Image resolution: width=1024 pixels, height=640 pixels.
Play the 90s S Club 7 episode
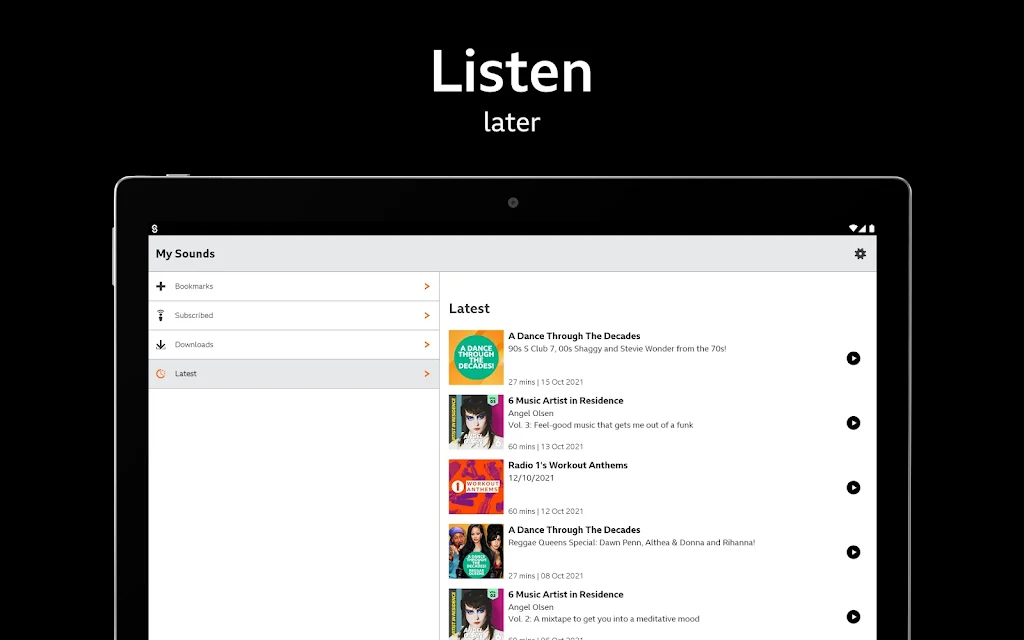point(853,358)
